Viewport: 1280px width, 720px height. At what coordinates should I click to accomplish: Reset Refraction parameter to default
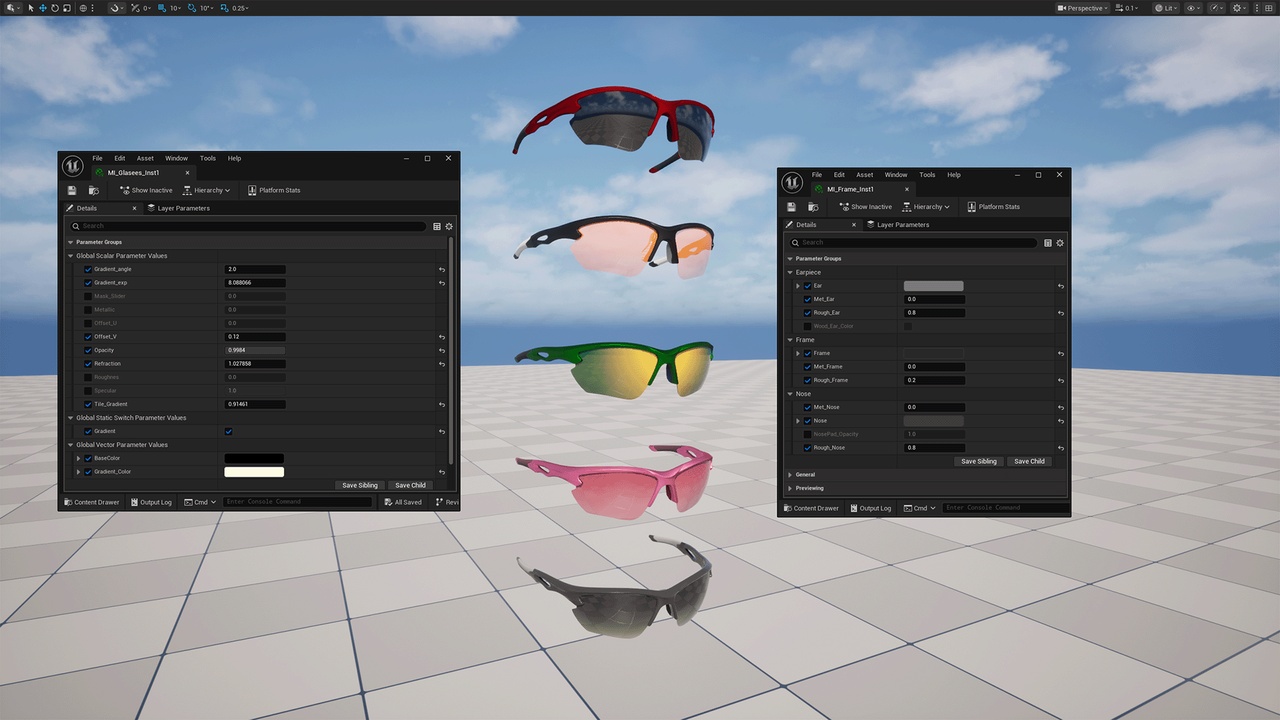pyautogui.click(x=442, y=364)
